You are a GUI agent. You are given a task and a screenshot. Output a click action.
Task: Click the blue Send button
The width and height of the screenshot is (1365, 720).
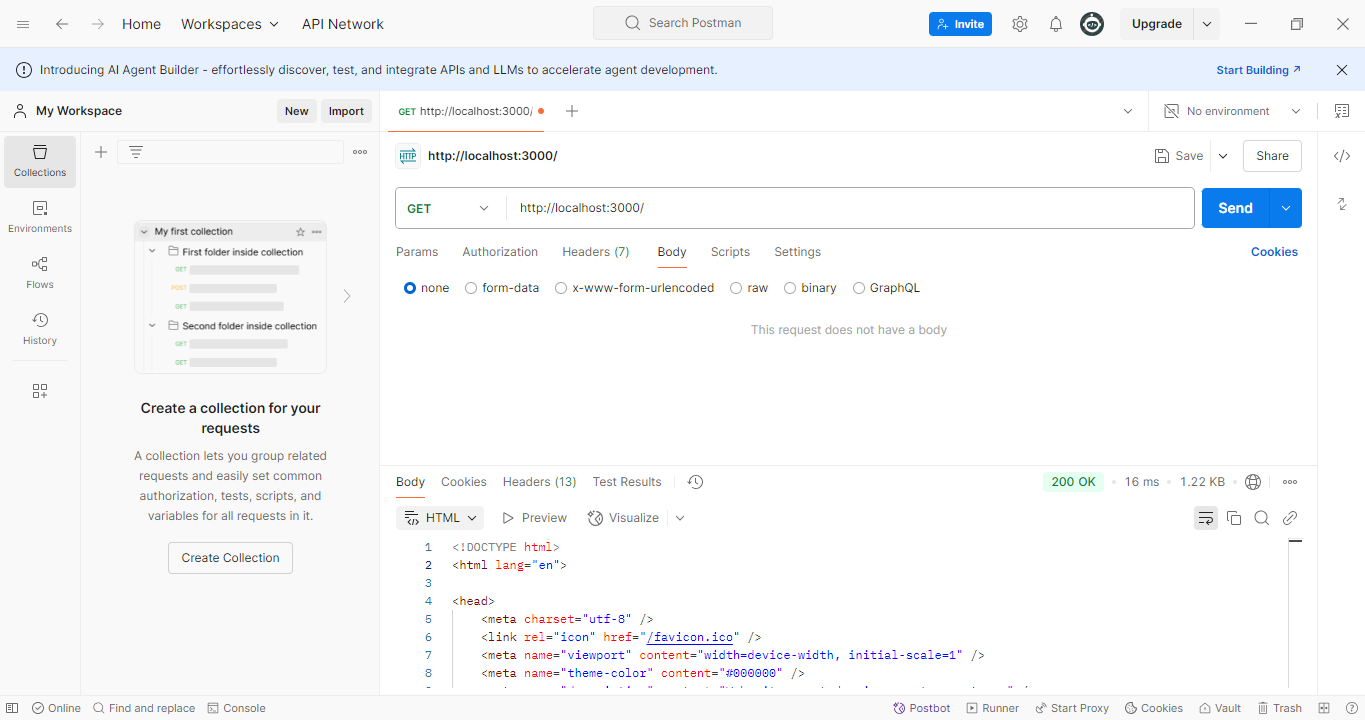[1235, 208]
